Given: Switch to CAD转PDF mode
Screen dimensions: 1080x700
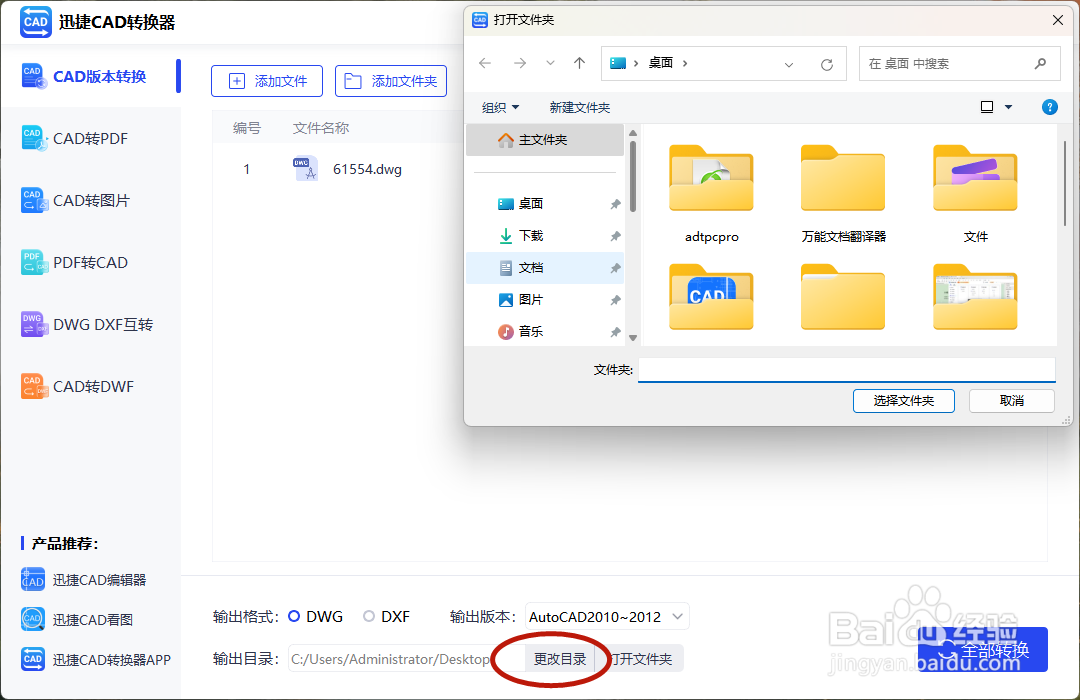Looking at the screenshot, I should click(90, 138).
